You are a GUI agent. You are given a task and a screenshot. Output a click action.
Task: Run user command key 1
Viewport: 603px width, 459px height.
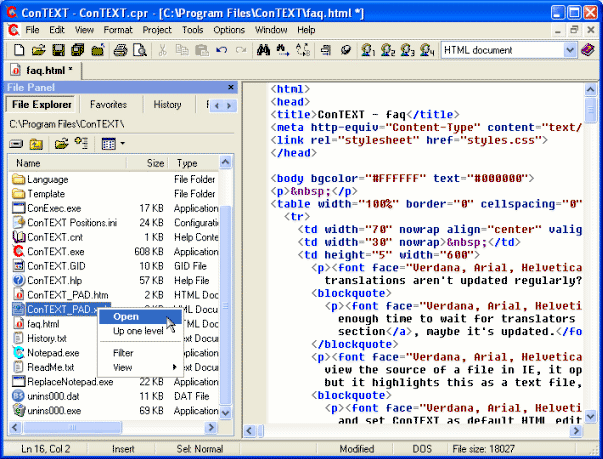[x=368, y=50]
